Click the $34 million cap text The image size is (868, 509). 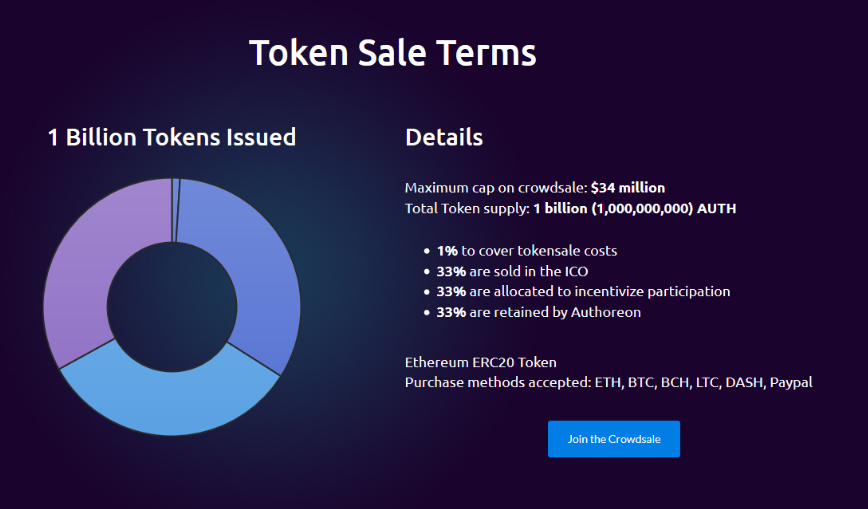click(628, 188)
